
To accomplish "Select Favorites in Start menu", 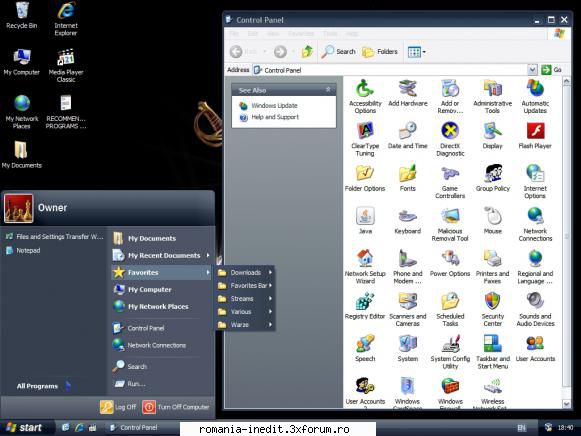I will 161,273.
